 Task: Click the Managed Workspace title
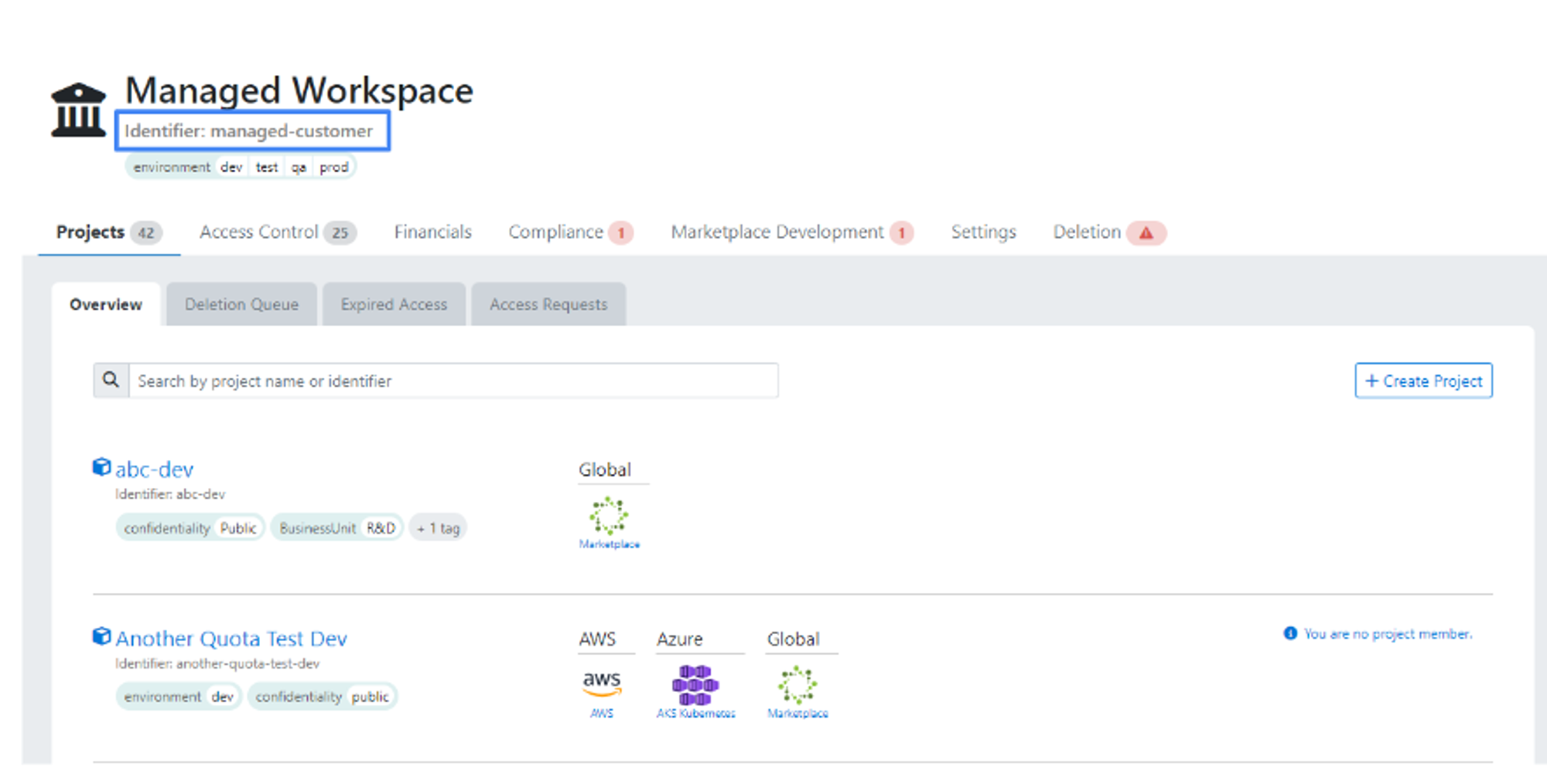(x=299, y=90)
